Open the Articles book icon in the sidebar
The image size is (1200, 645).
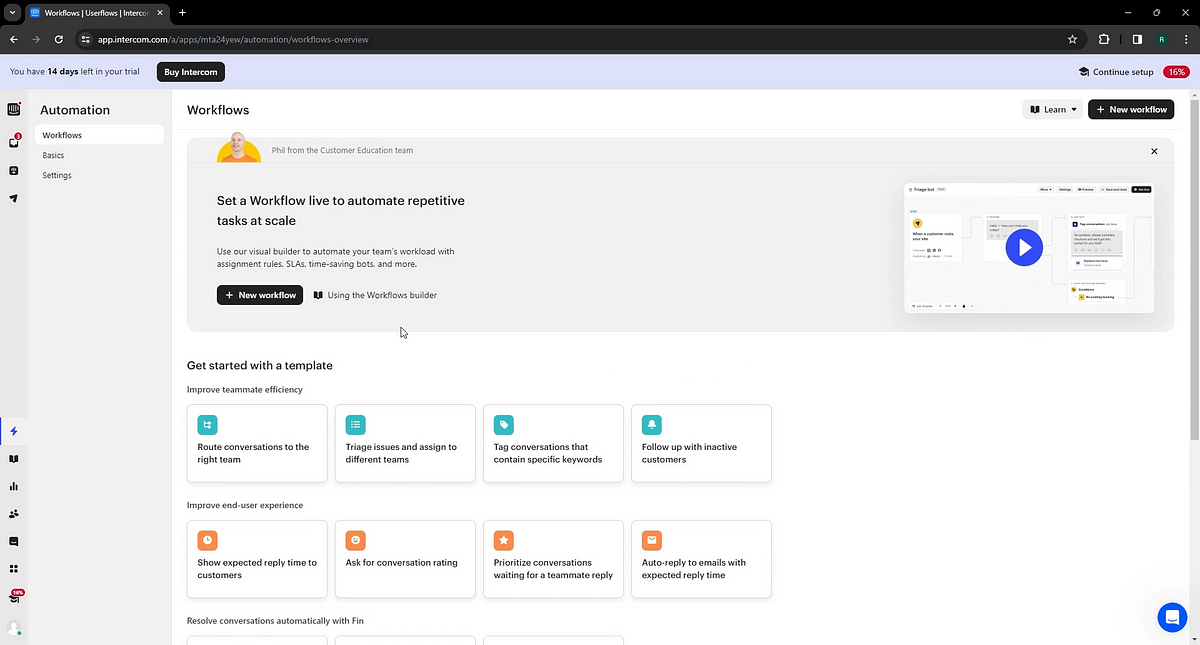(14, 459)
